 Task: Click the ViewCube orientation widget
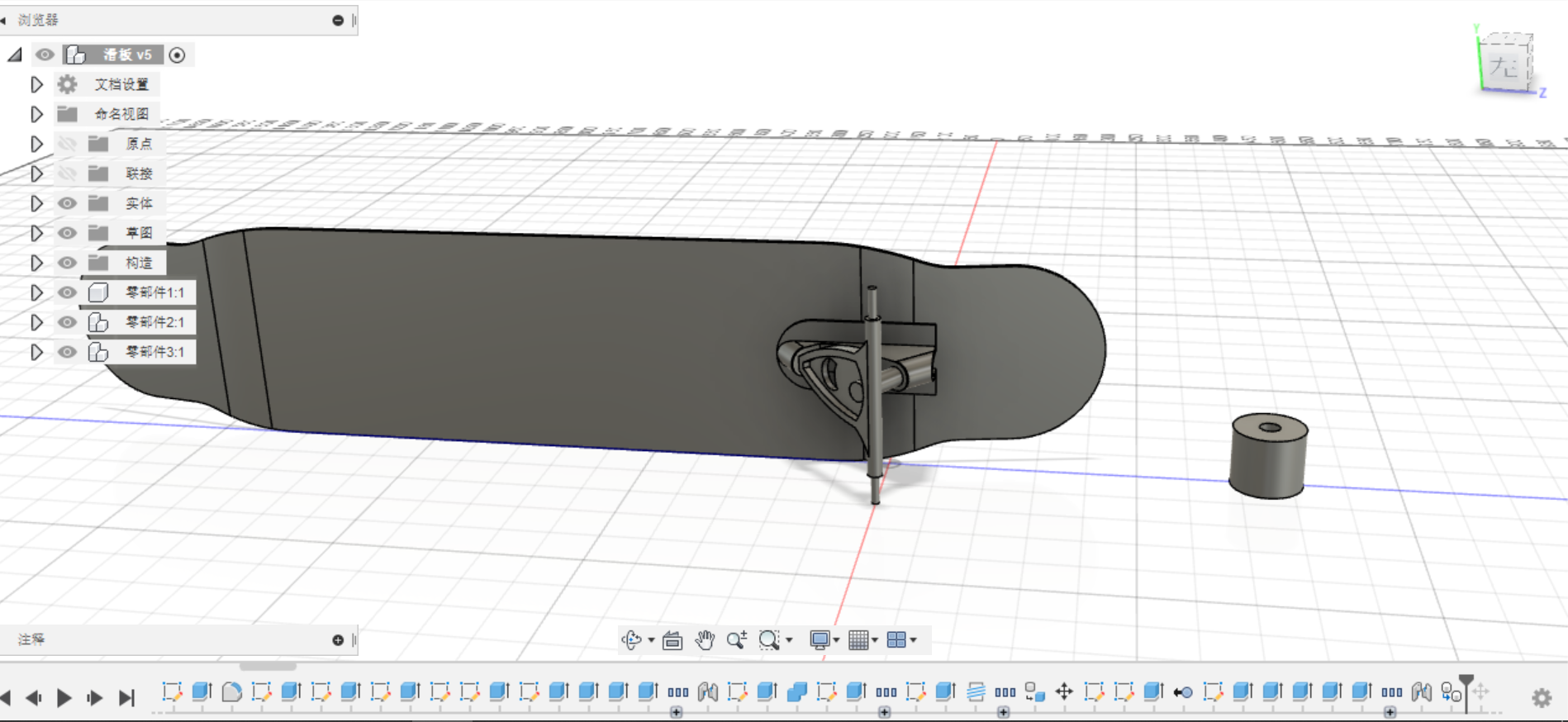[1505, 64]
